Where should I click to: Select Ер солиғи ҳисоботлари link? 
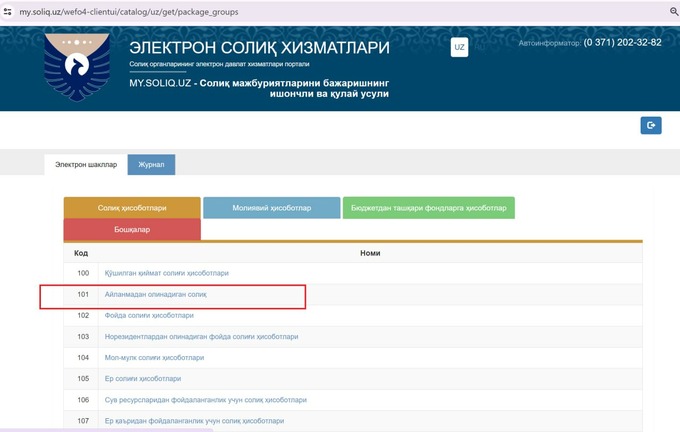click(143, 379)
